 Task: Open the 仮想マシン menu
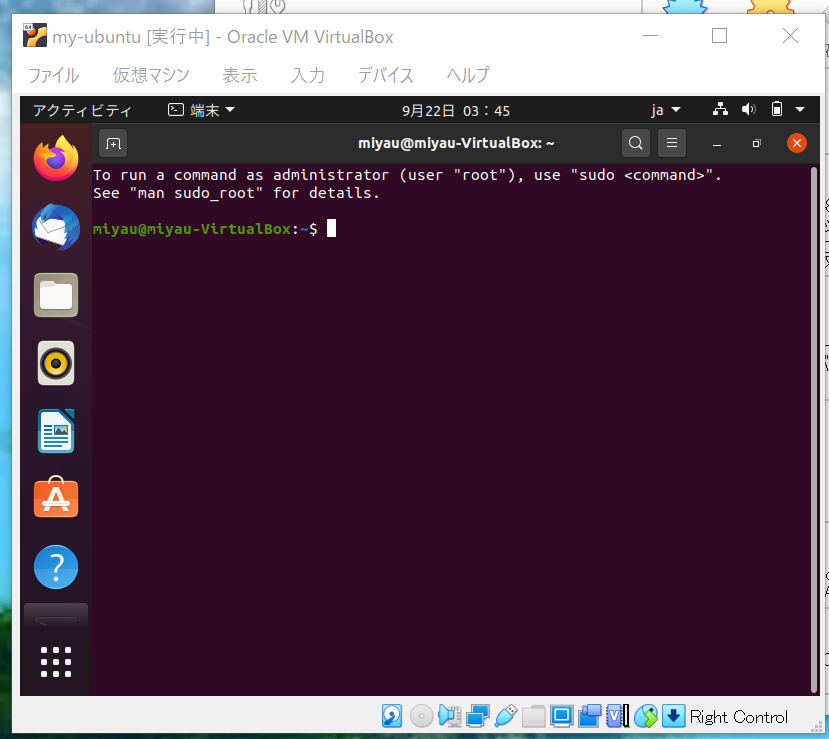tap(151, 75)
